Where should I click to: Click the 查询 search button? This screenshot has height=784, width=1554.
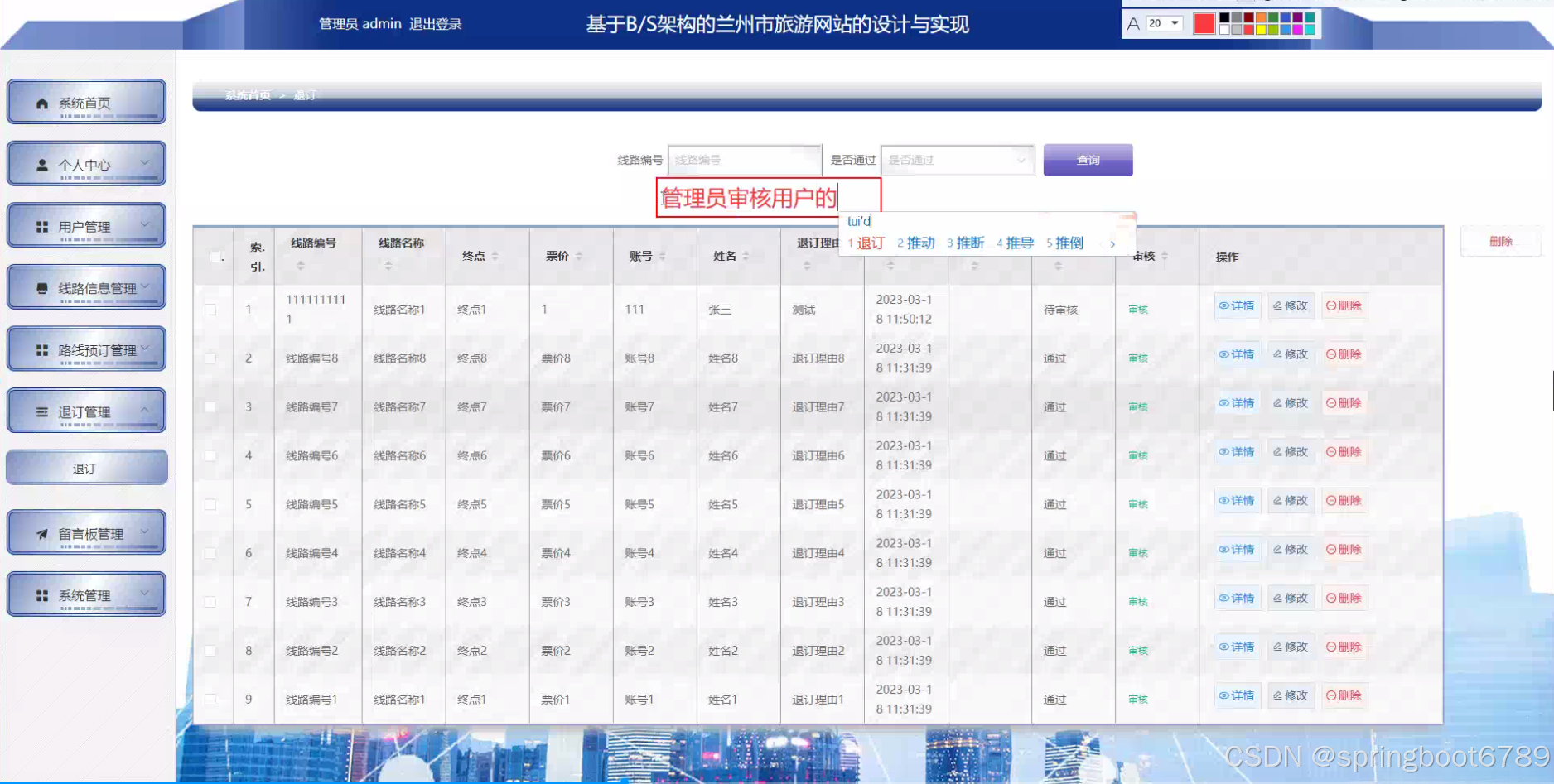(1088, 160)
